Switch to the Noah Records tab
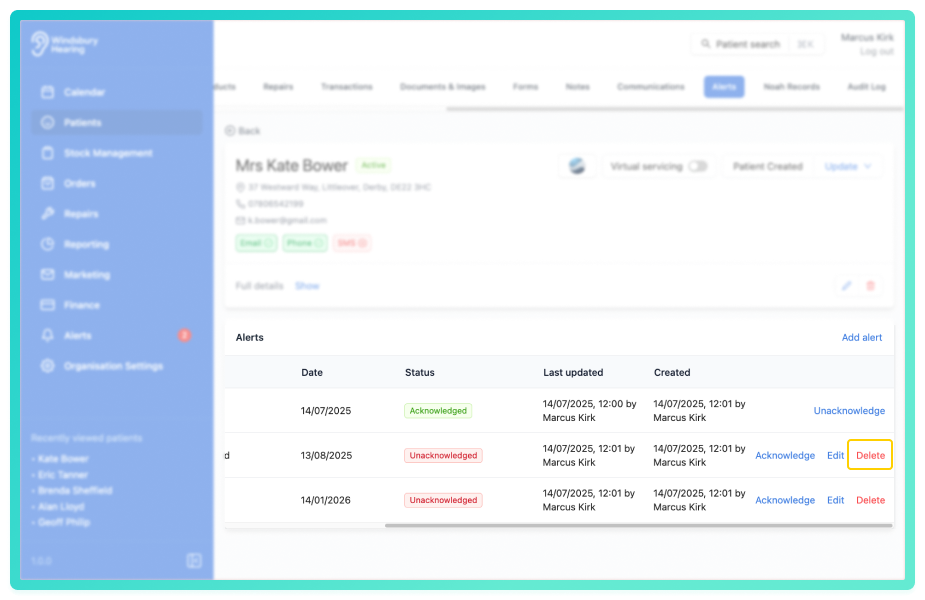The width and height of the screenshot is (925, 600). click(792, 87)
